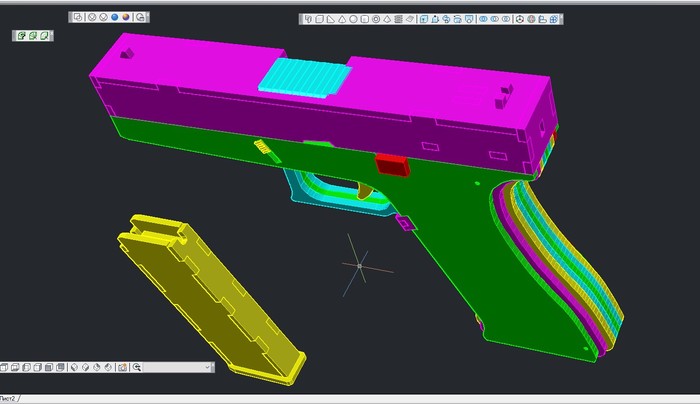The image size is (700, 404).
Task: Pick the Sphere modeling tool
Action: pyautogui.click(x=353, y=18)
